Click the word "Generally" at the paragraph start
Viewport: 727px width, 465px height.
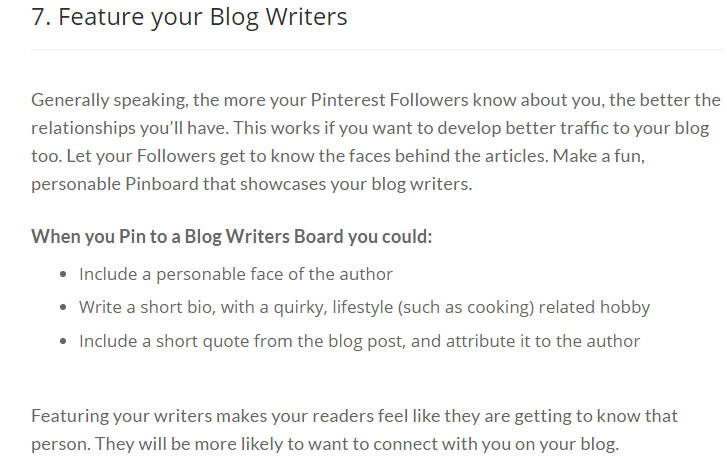(x=70, y=101)
